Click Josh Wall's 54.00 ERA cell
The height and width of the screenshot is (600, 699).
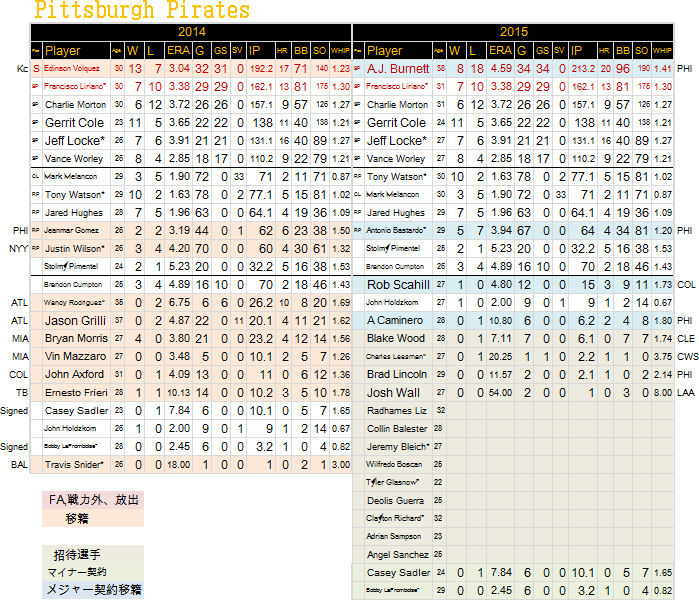pyautogui.click(x=500, y=392)
